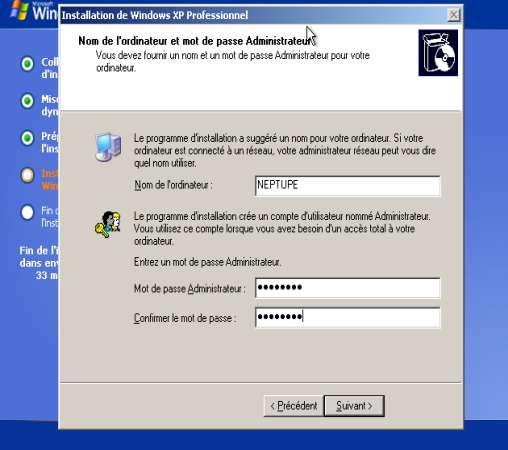508x450 pixels.
Task: Select the first green completed step indicator
Action: [27, 64]
